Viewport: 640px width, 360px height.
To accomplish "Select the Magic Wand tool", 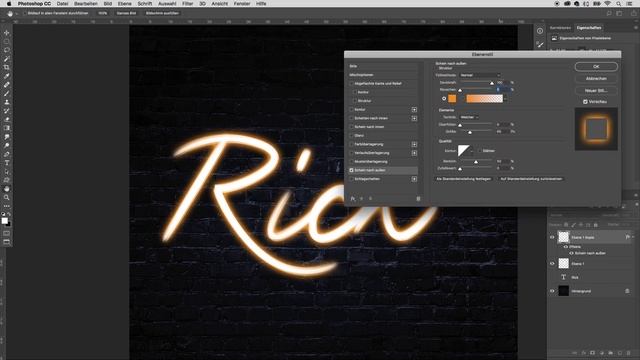I will pos(7,59).
